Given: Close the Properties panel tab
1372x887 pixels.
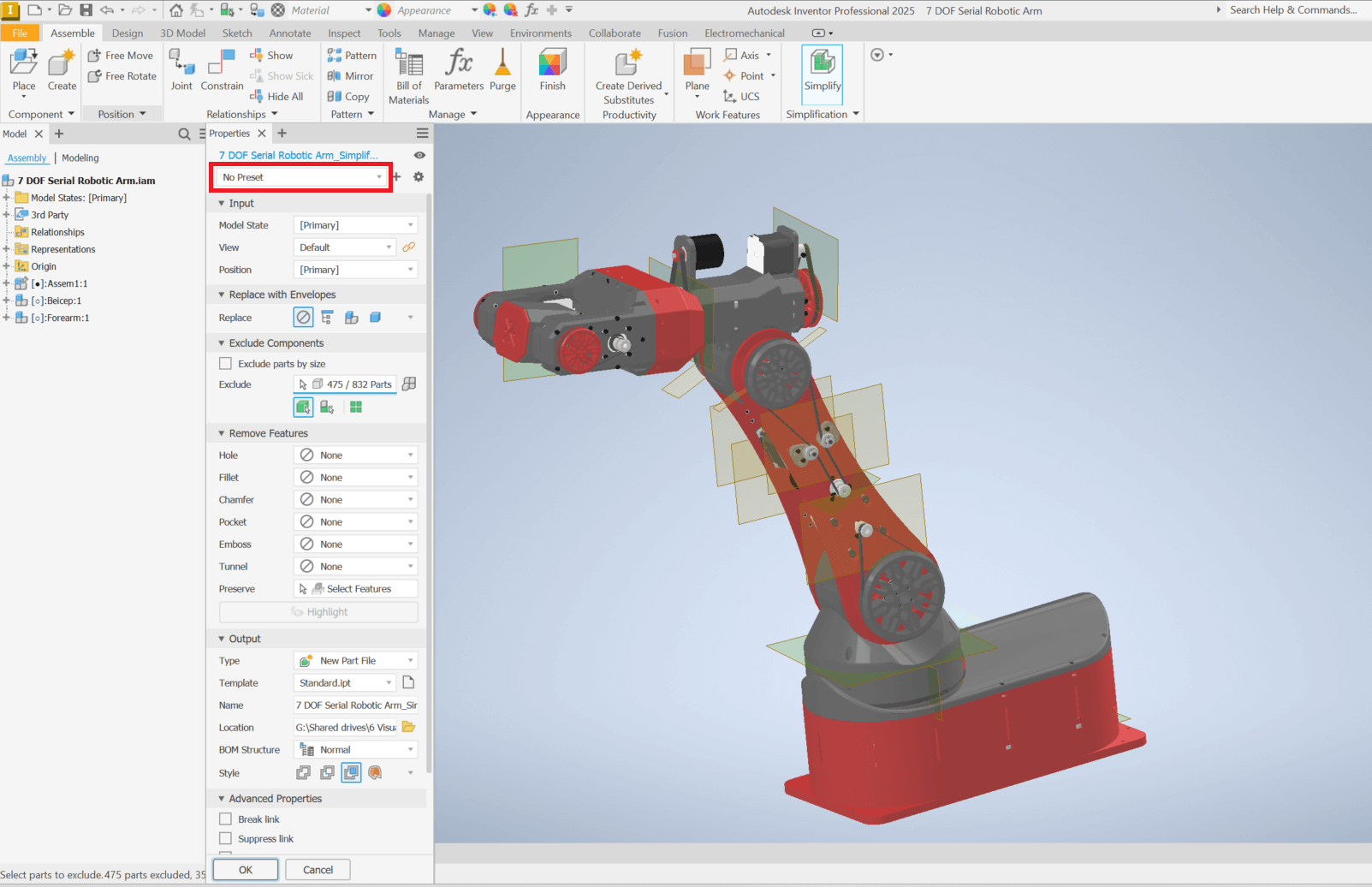Looking at the screenshot, I should tap(262, 134).
